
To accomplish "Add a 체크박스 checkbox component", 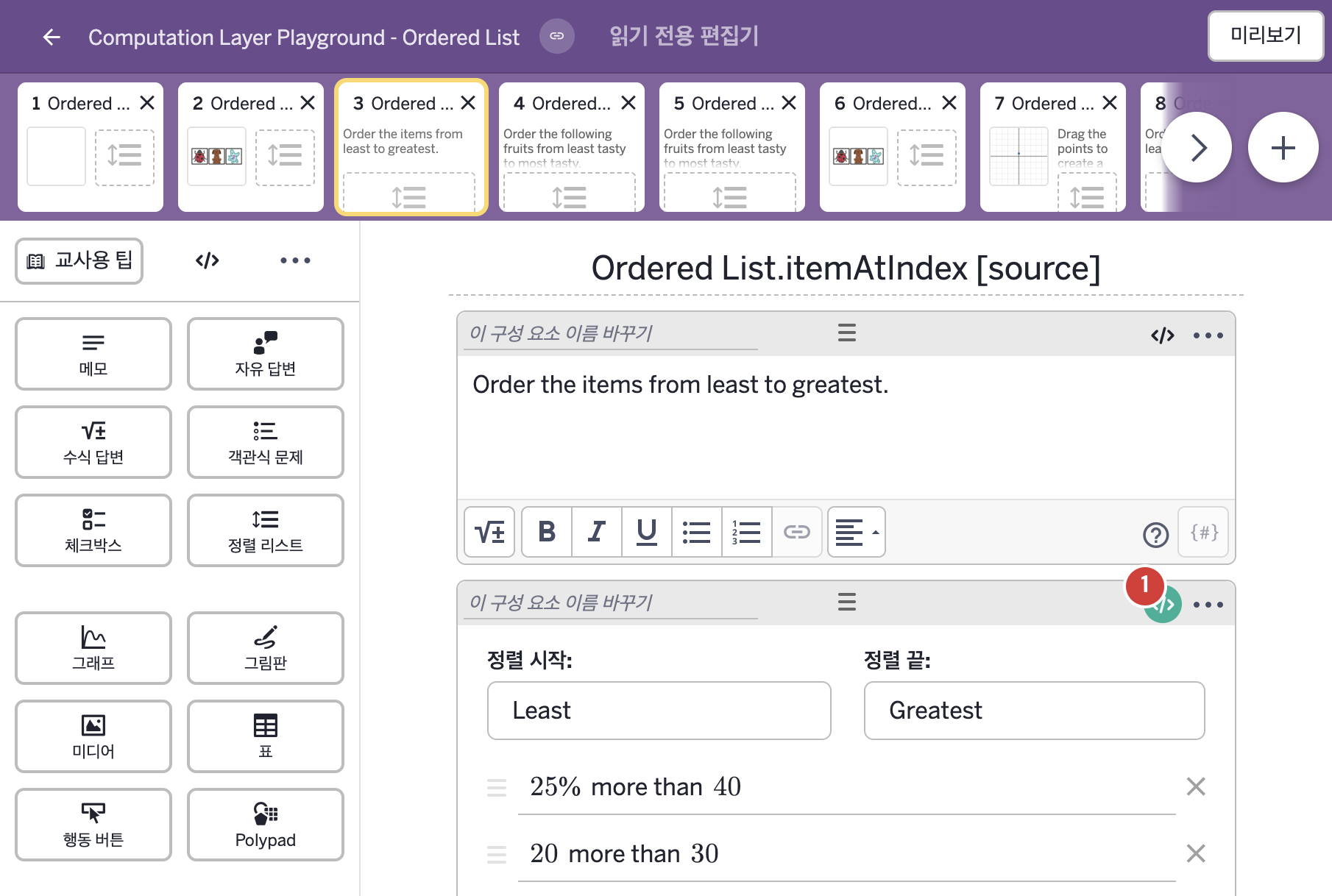I will tap(93, 530).
